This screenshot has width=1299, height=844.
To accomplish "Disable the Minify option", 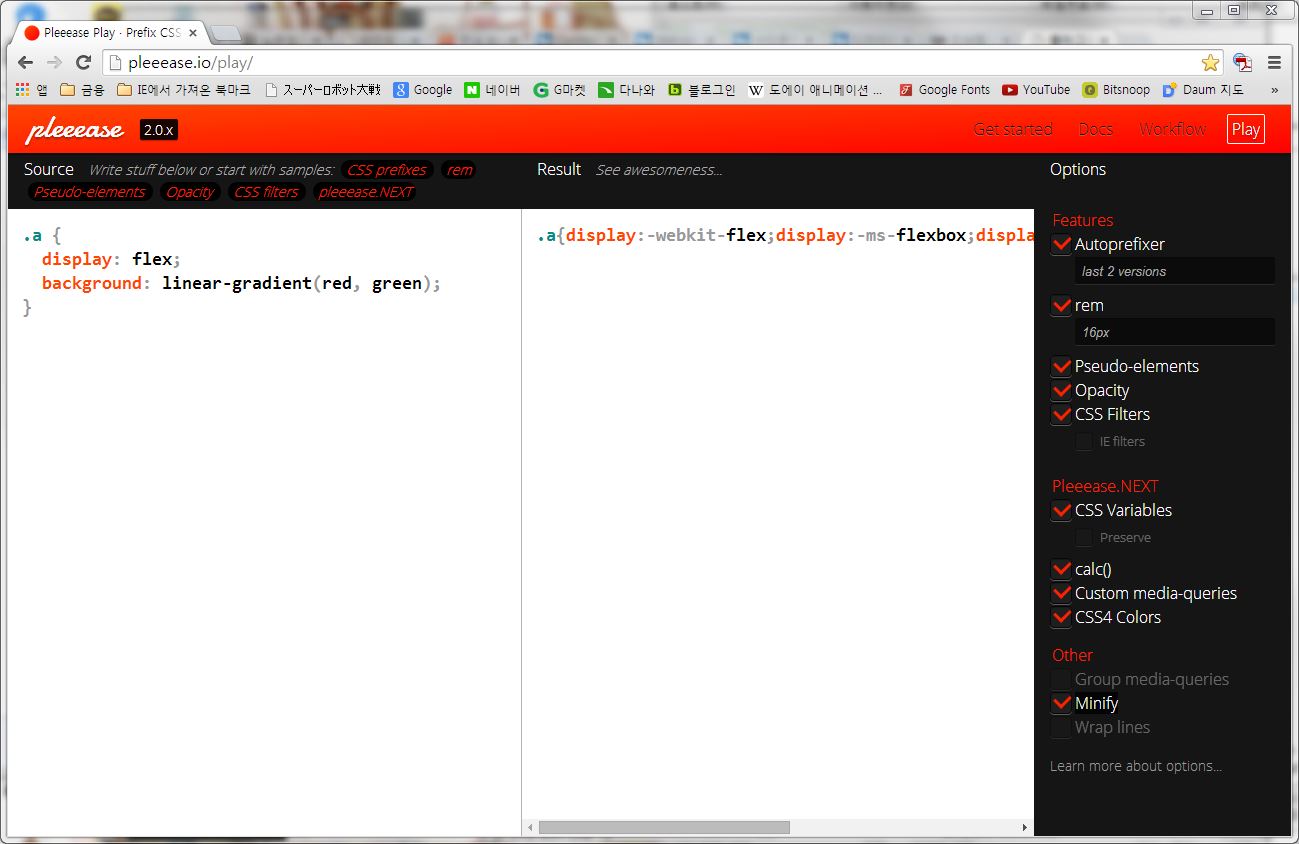I will pyautogui.click(x=1060, y=702).
